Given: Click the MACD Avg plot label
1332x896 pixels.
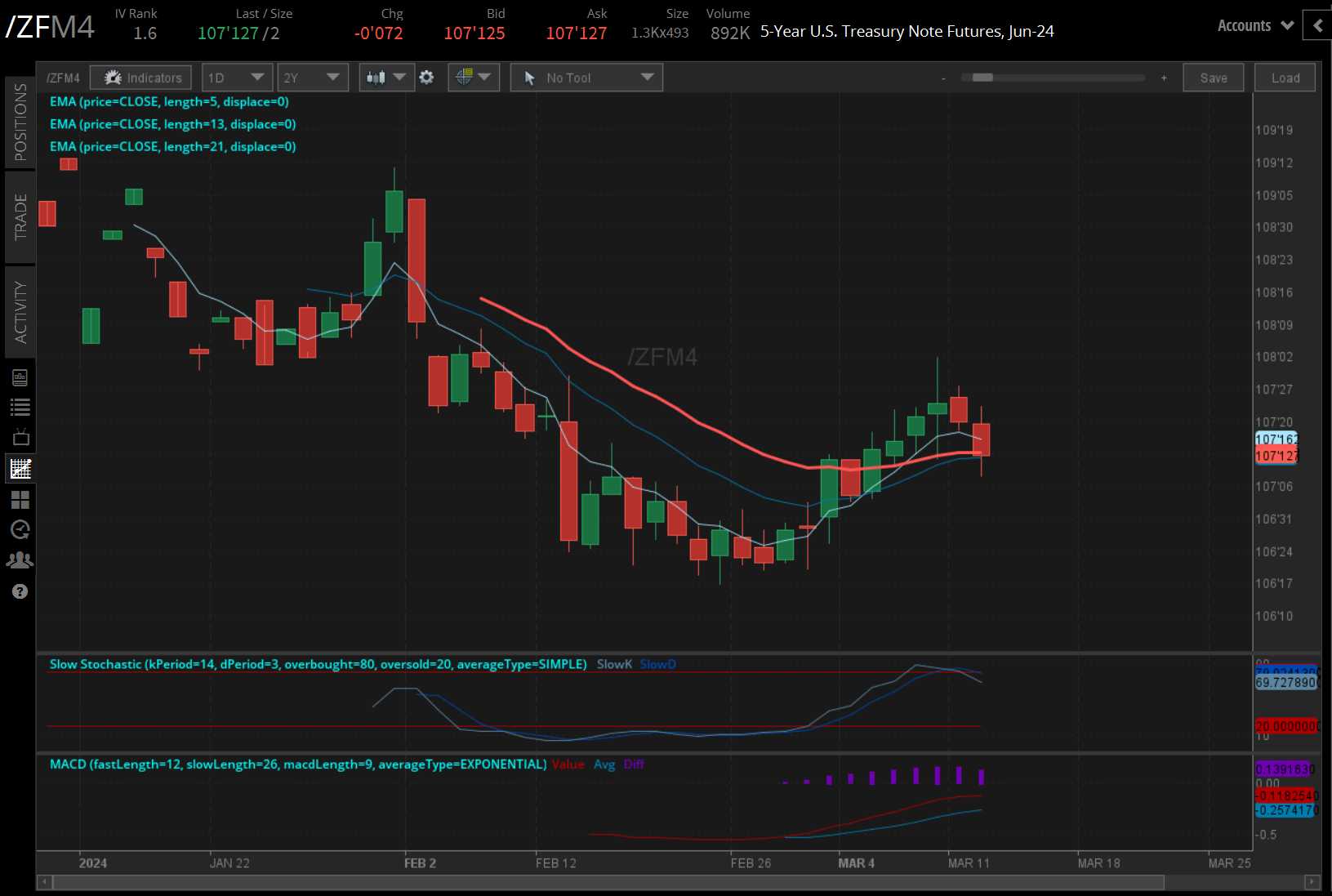Looking at the screenshot, I should coord(604,764).
